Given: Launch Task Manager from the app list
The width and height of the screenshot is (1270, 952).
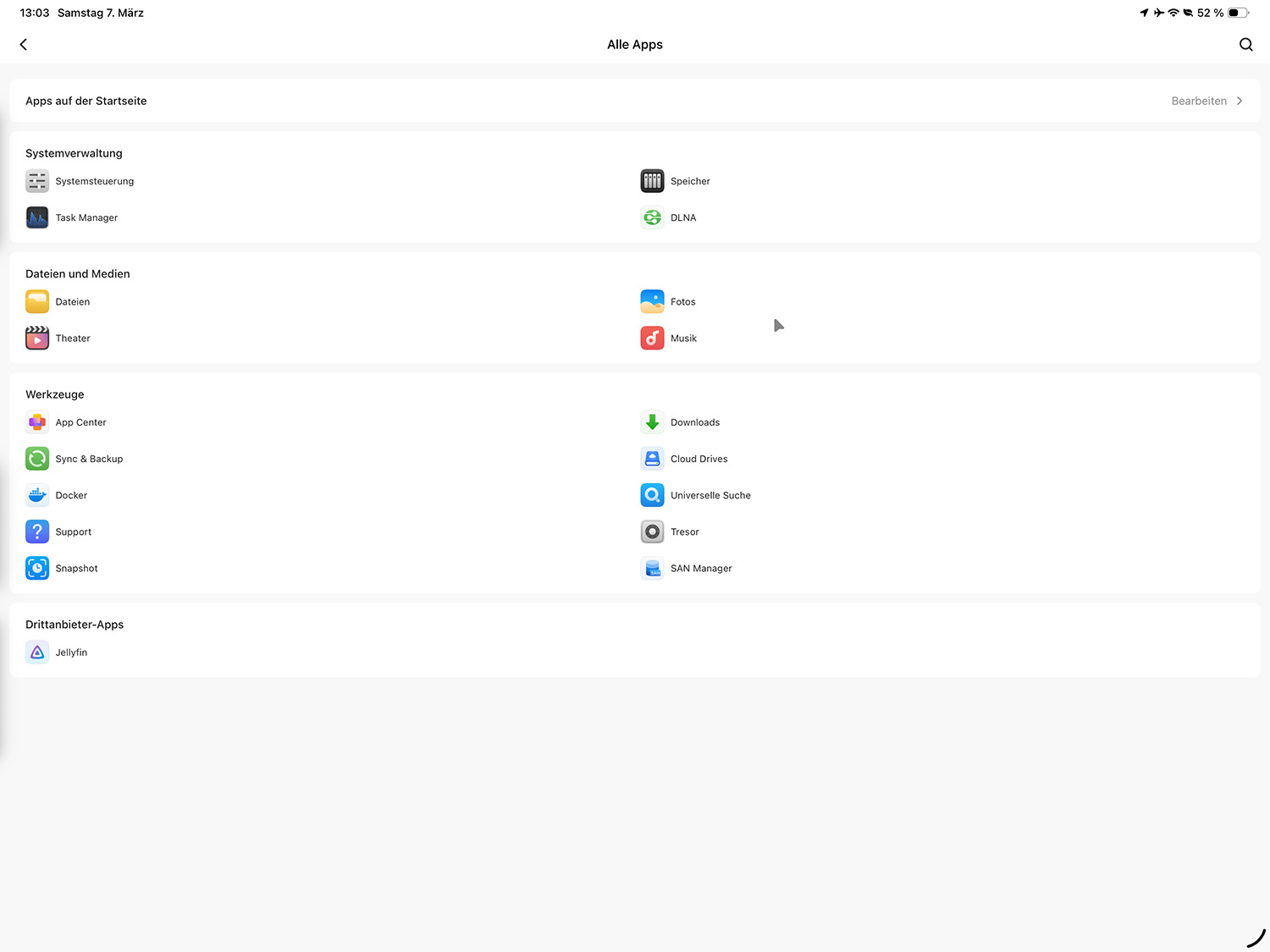Looking at the screenshot, I should point(37,217).
